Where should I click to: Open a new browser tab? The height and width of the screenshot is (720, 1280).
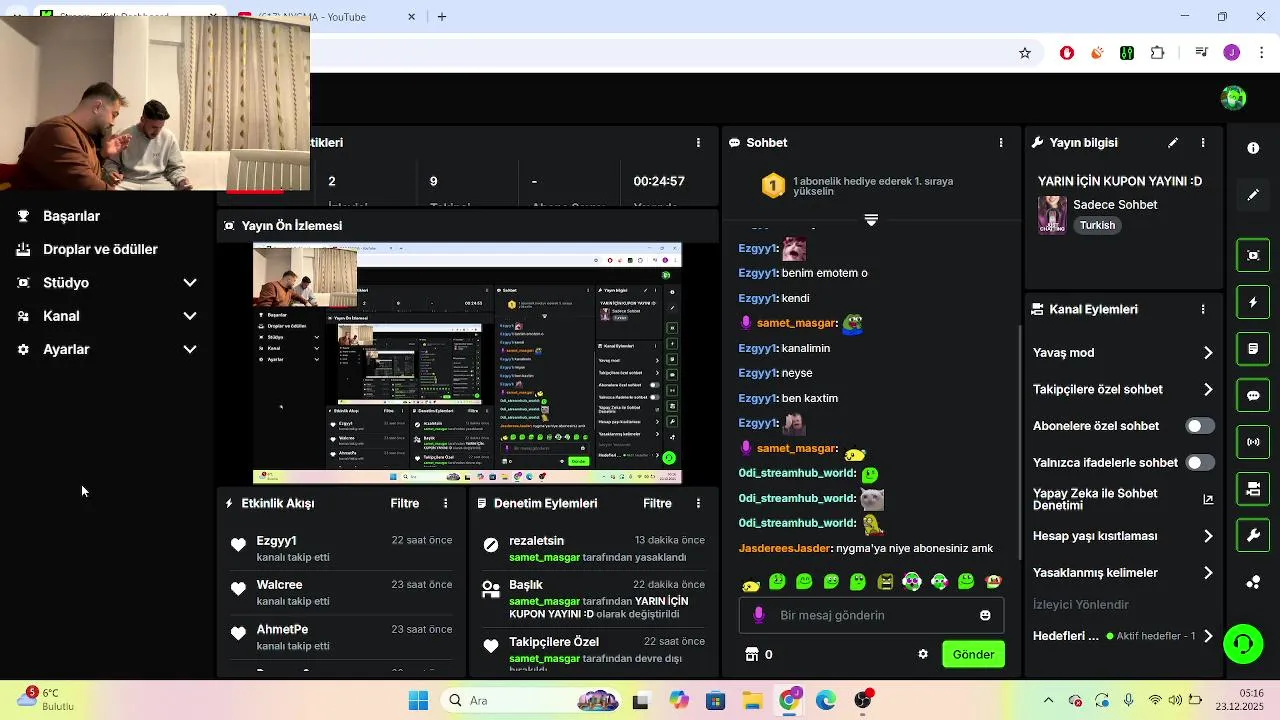point(442,17)
